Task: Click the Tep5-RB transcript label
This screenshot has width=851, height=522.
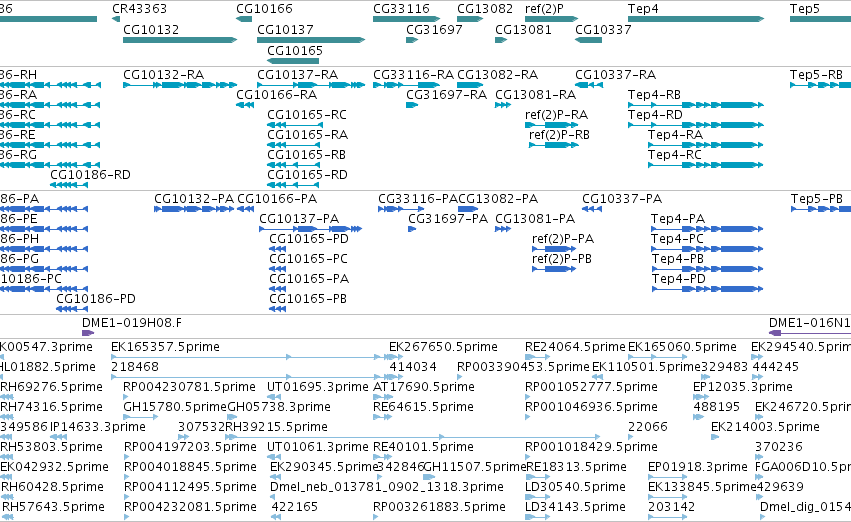Action: pos(816,74)
